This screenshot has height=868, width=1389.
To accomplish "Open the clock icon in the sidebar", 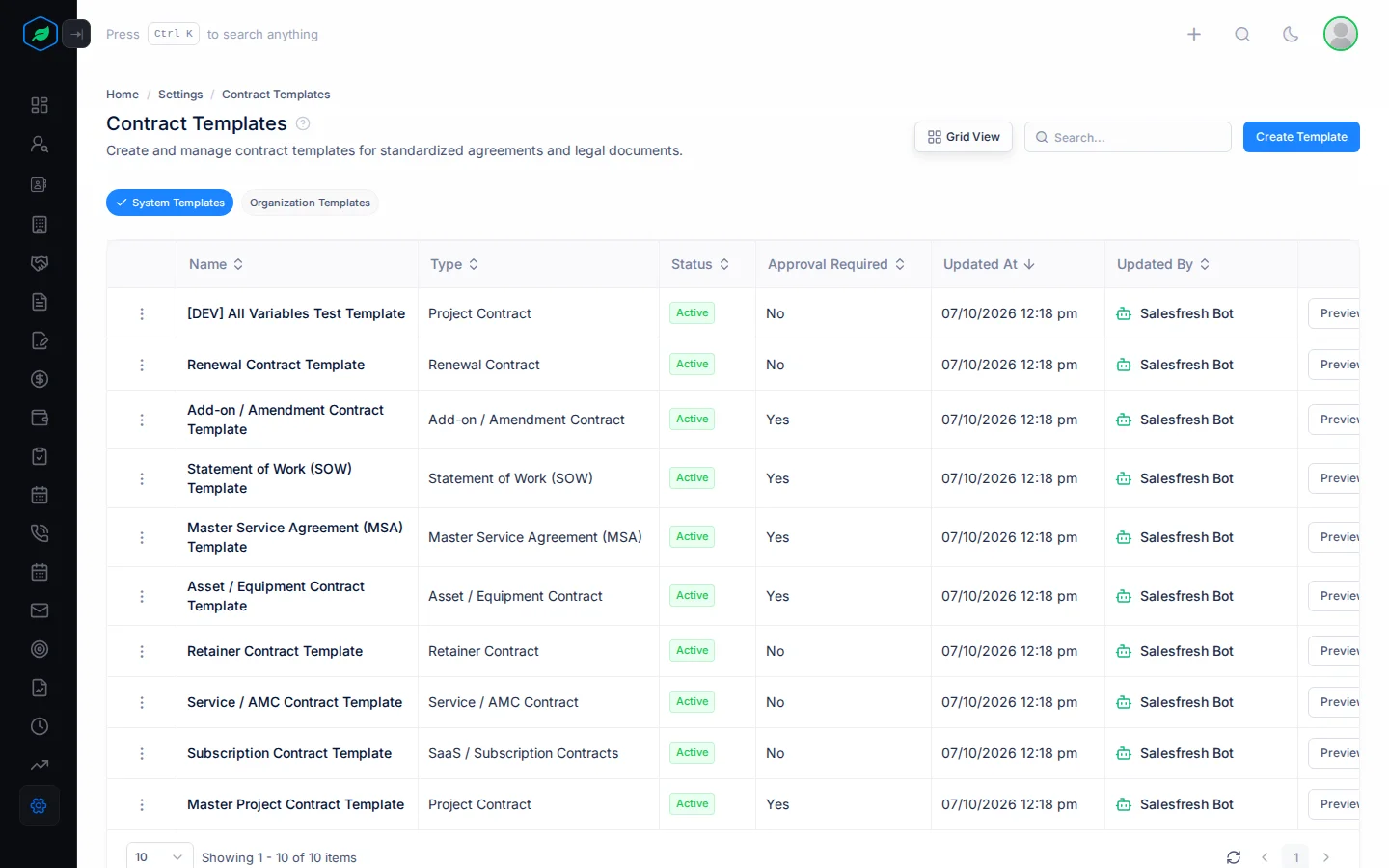I will pos(40,726).
